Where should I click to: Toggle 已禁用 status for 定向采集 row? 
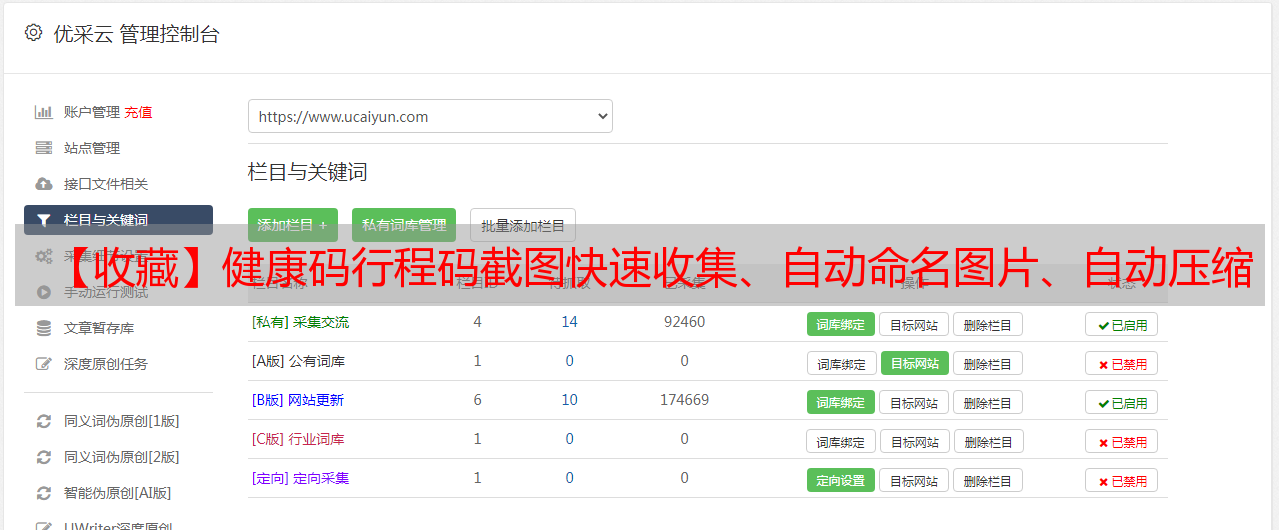point(1121,480)
